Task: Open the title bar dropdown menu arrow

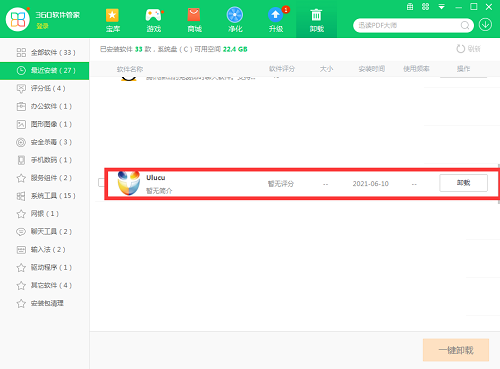Action: pos(441,7)
